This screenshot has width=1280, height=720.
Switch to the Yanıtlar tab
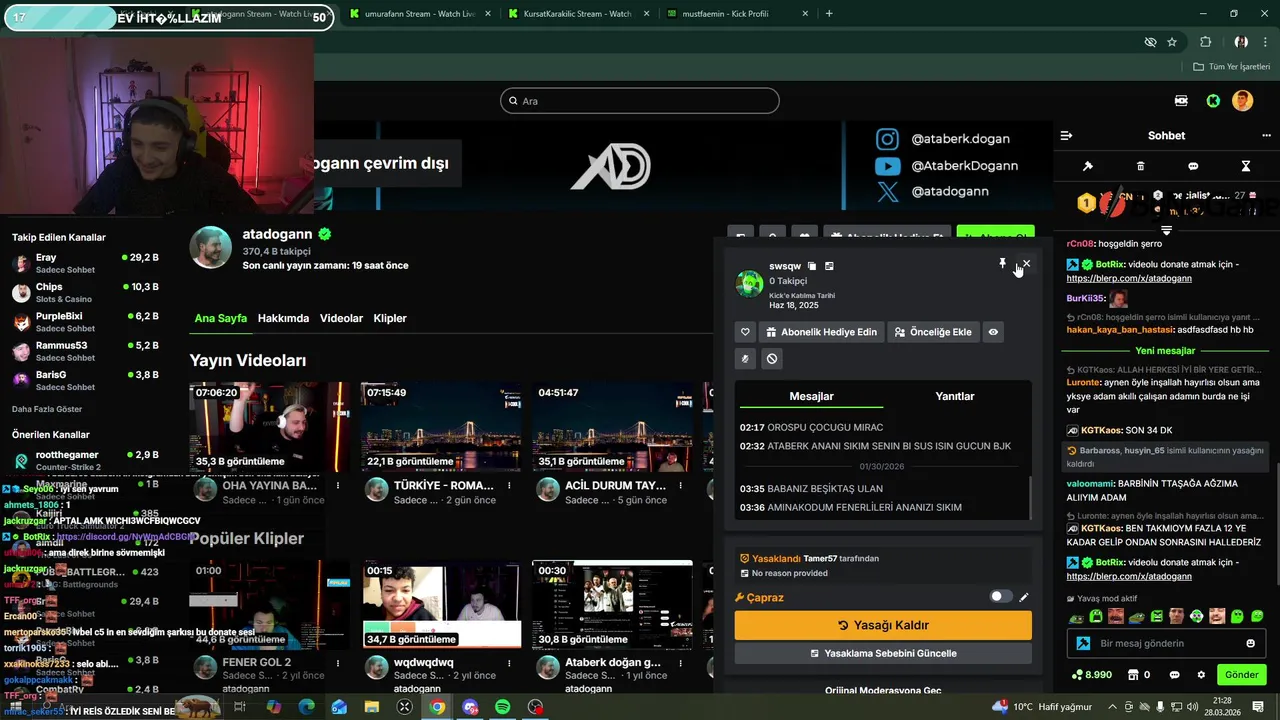(954, 396)
